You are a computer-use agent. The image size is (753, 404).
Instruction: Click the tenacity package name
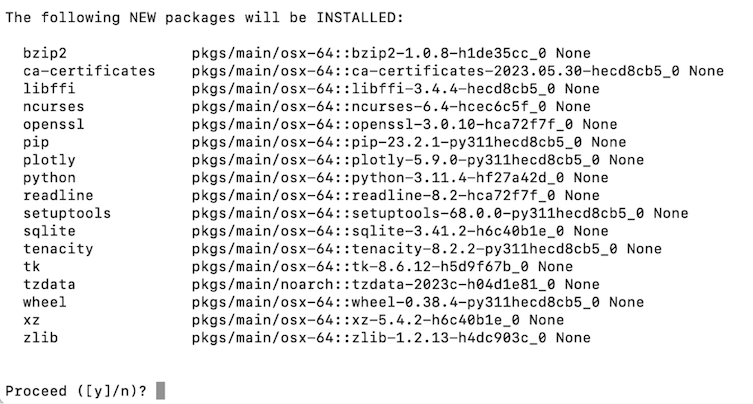click(57, 249)
